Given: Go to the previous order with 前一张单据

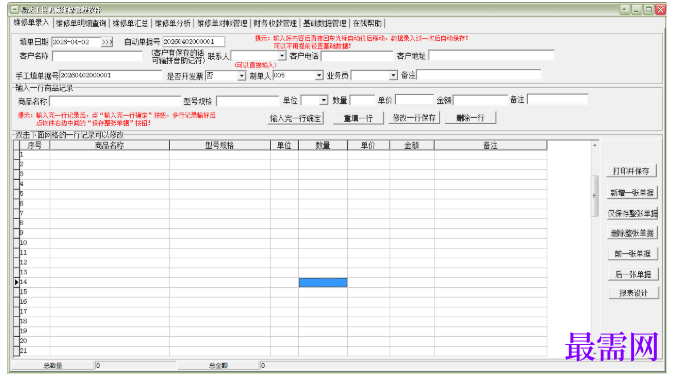Looking at the screenshot, I should pyautogui.click(x=633, y=254).
